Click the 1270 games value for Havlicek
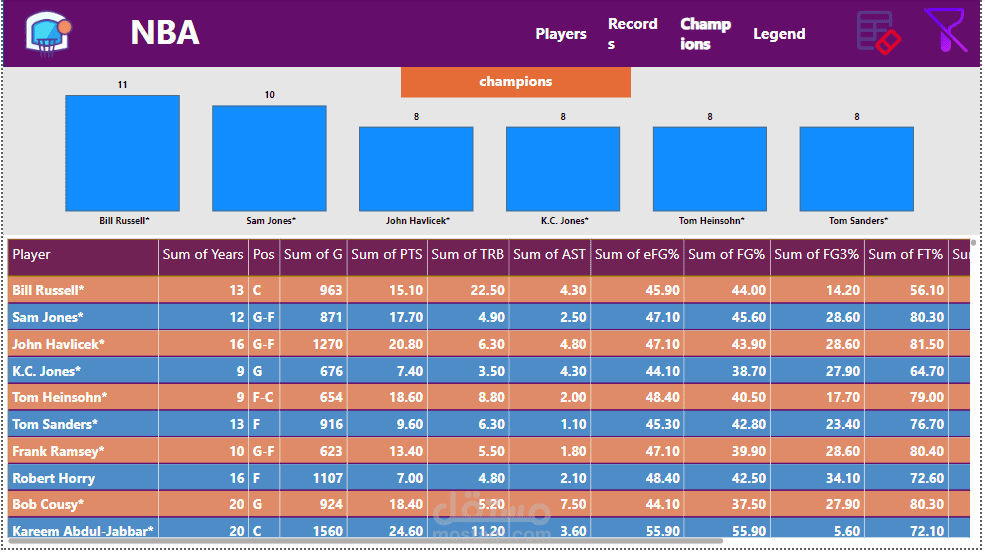 pos(328,344)
